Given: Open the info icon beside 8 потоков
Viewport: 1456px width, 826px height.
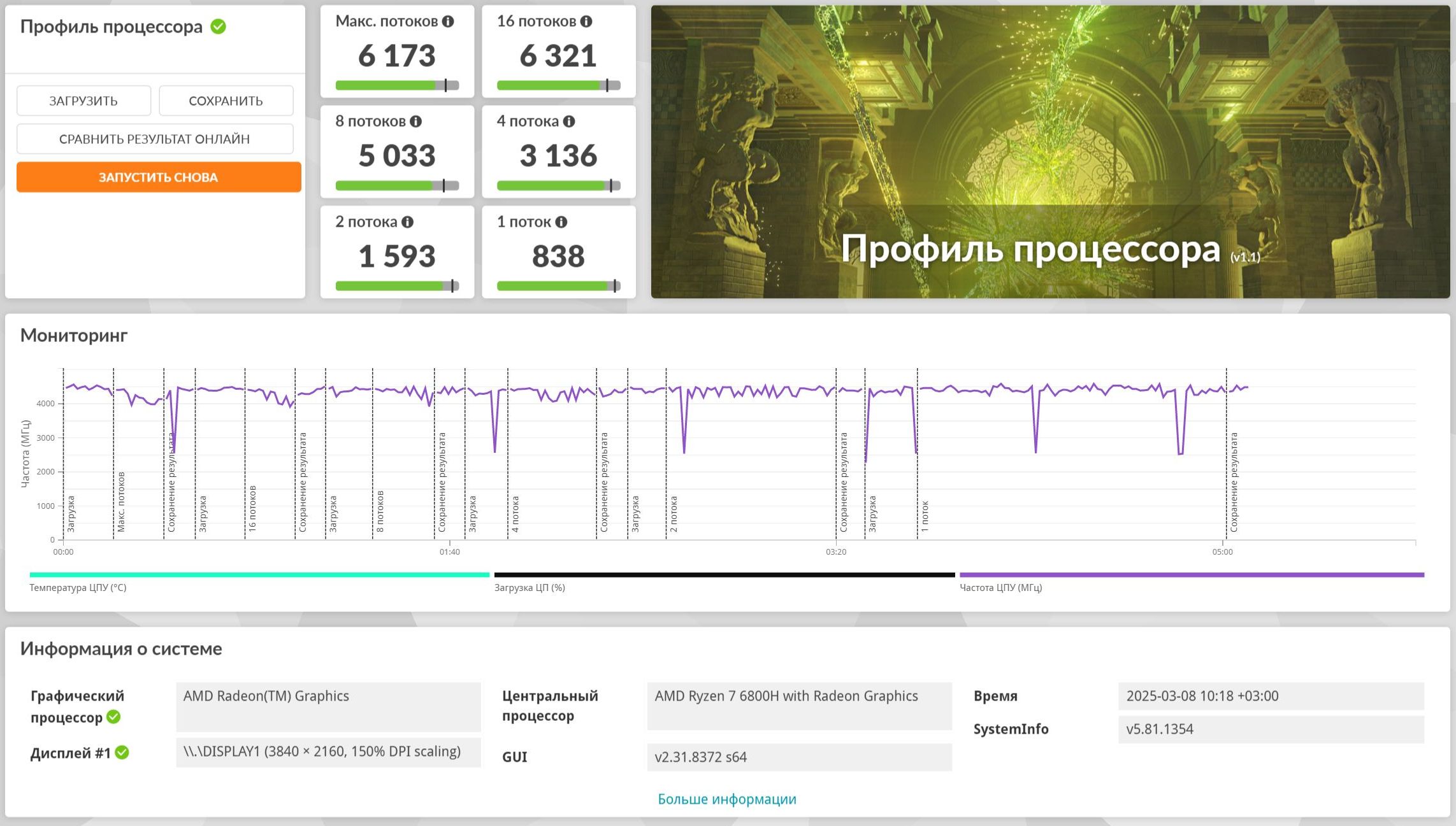Looking at the screenshot, I should point(415,122).
